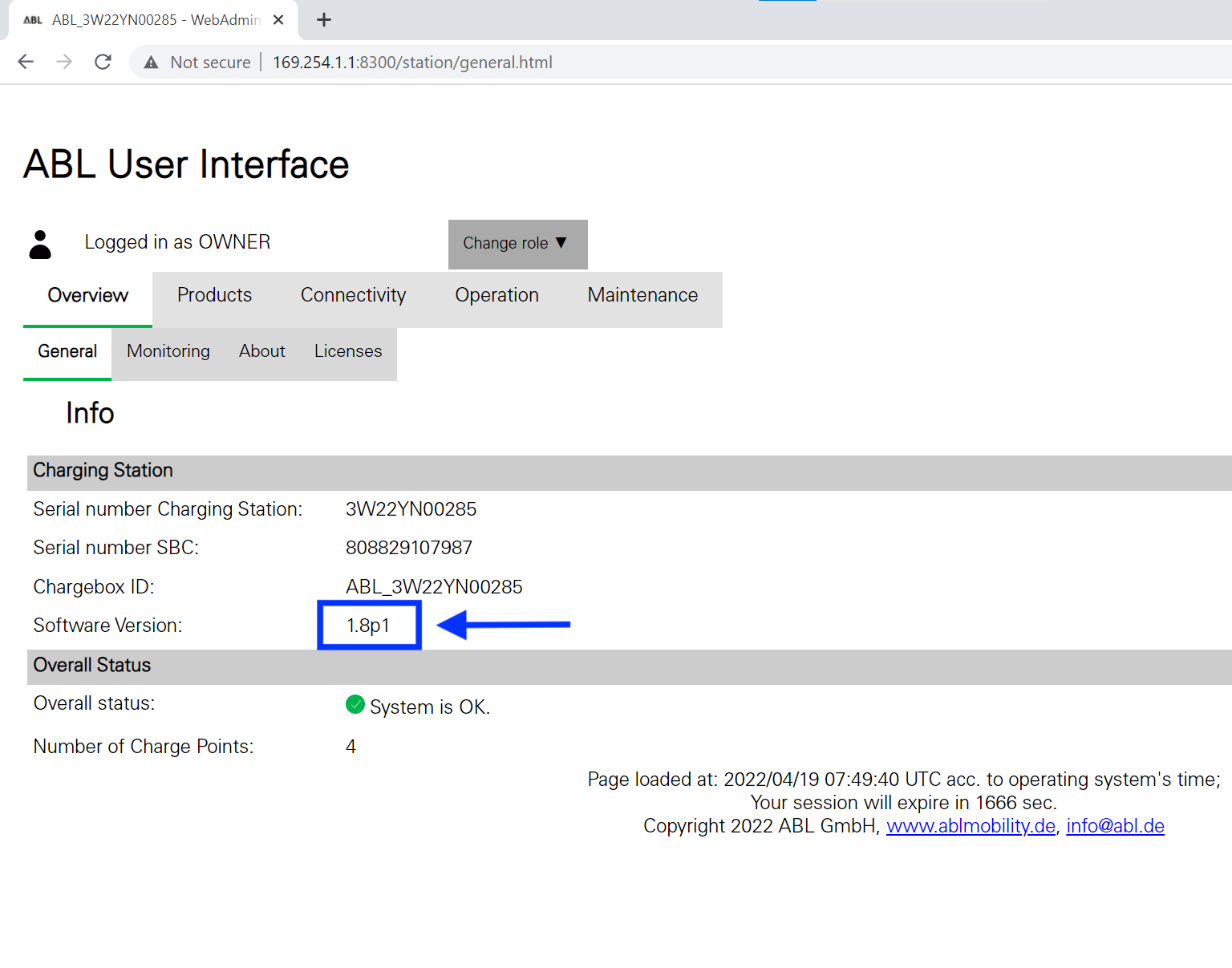
Task: Open the www.ablmobility.de link
Action: click(x=971, y=826)
